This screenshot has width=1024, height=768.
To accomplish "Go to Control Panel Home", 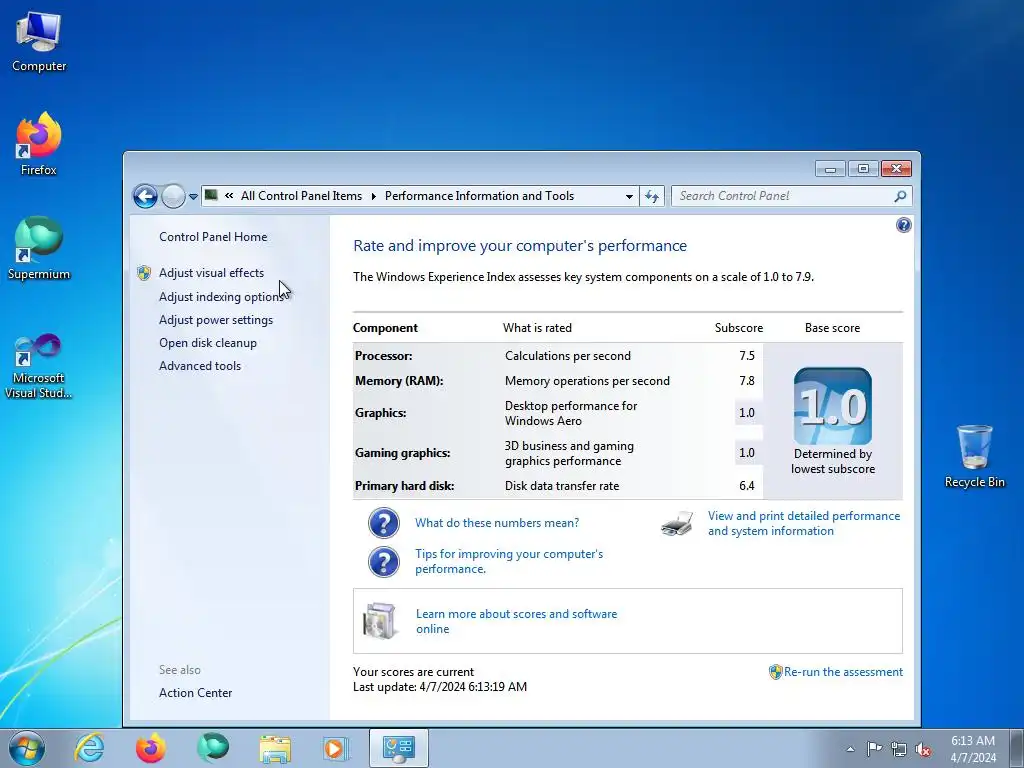I will [213, 237].
